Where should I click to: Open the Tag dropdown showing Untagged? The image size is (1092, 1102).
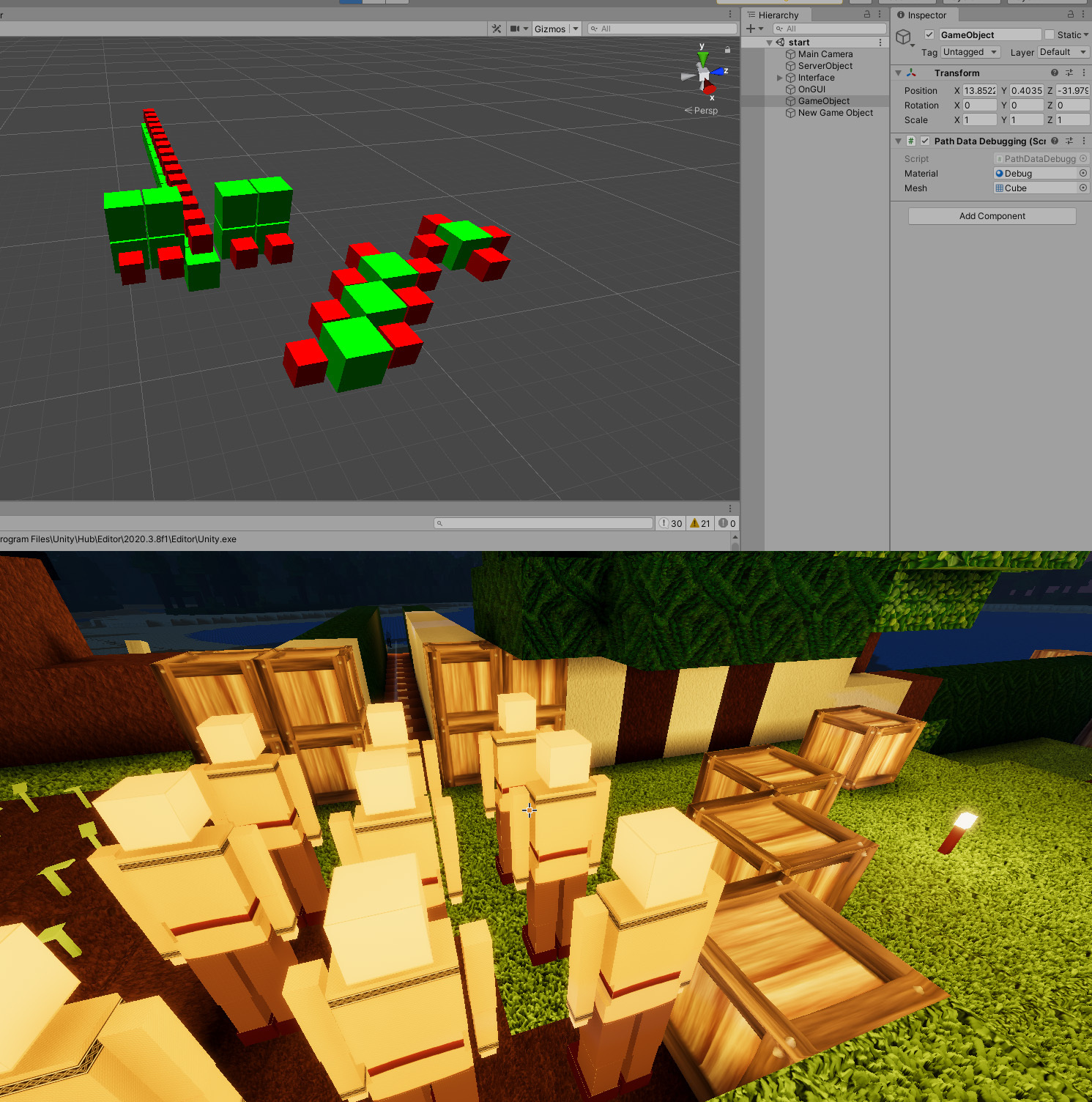click(x=971, y=52)
